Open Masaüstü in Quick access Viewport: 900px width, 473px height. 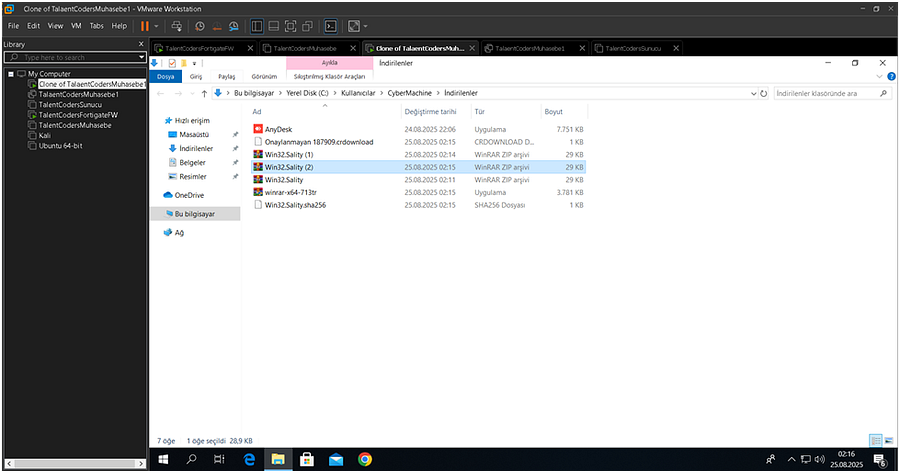tap(194, 134)
